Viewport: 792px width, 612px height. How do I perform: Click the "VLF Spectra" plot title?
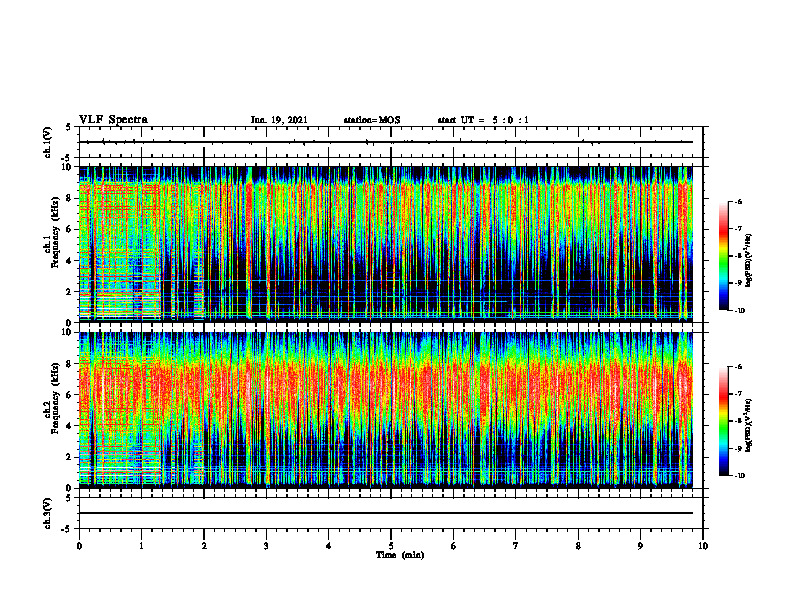pos(114,120)
